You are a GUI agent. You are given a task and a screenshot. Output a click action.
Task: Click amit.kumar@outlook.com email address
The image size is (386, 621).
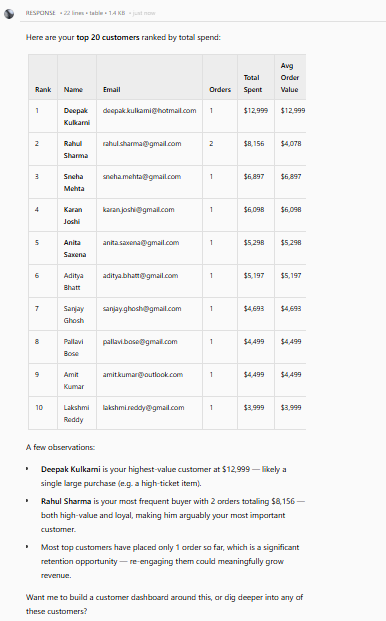pyautogui.click(x=143, y=375)
